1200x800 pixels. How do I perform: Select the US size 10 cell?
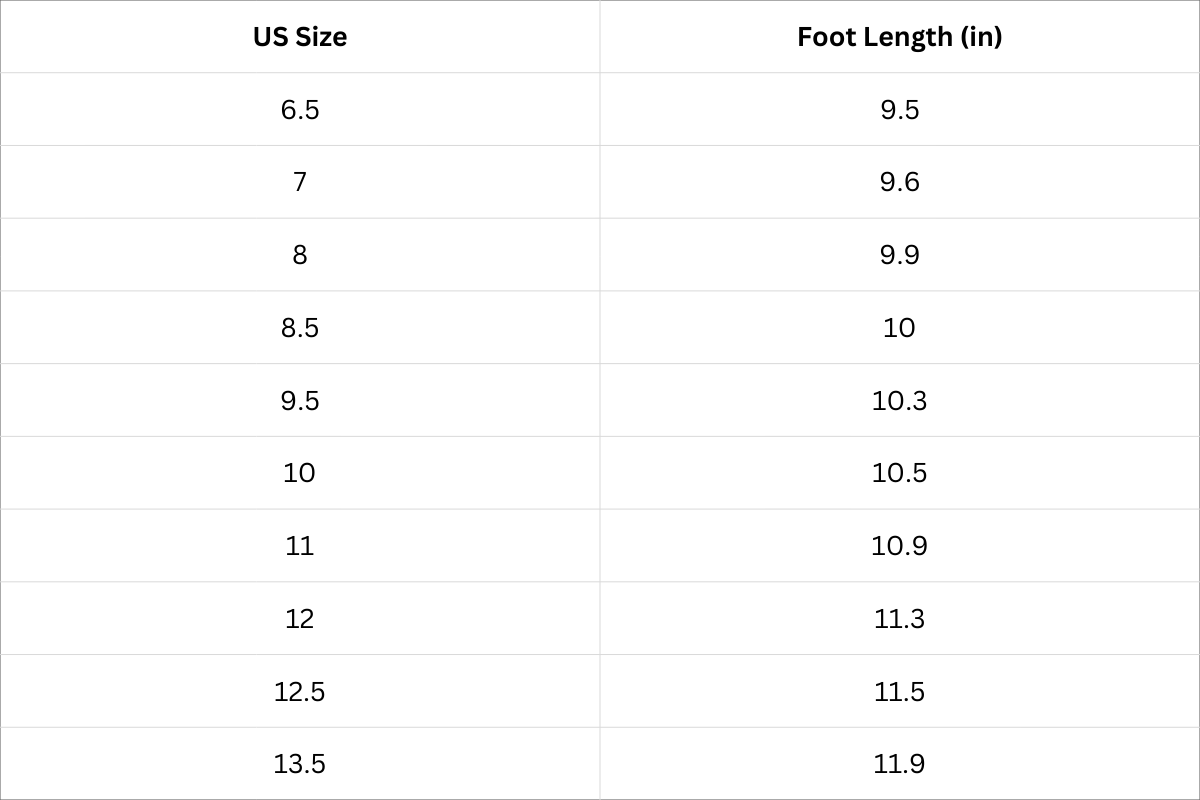[x=300, y=473]
